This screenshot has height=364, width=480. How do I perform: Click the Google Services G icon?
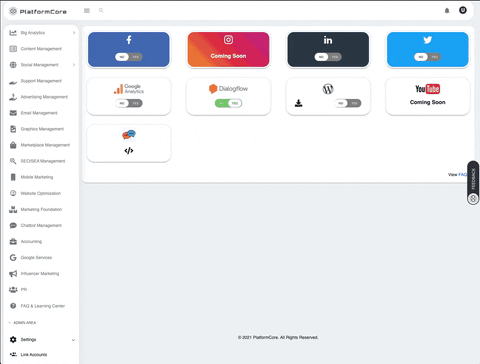13,257
